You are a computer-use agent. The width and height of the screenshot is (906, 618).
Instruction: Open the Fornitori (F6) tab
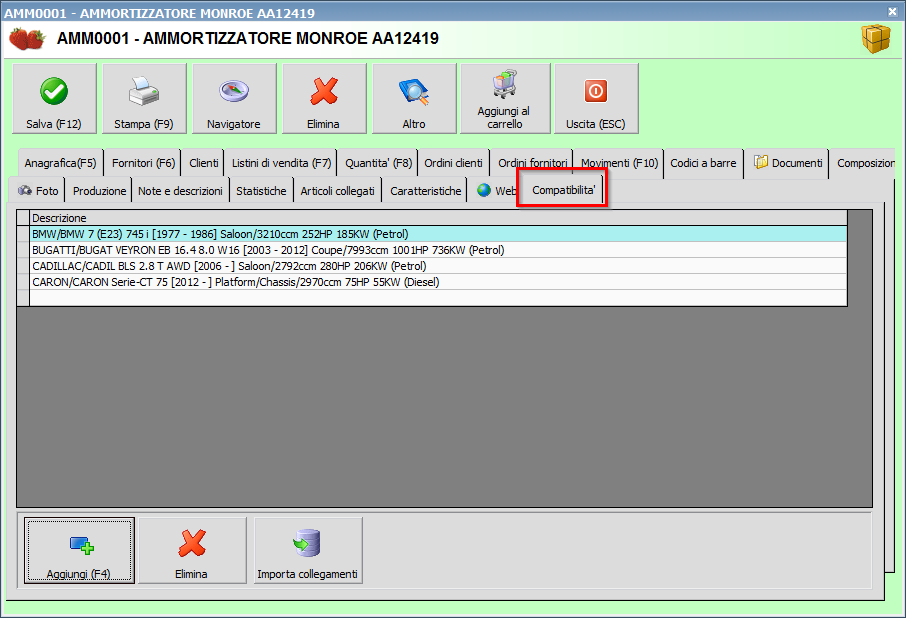pos(143,163)
